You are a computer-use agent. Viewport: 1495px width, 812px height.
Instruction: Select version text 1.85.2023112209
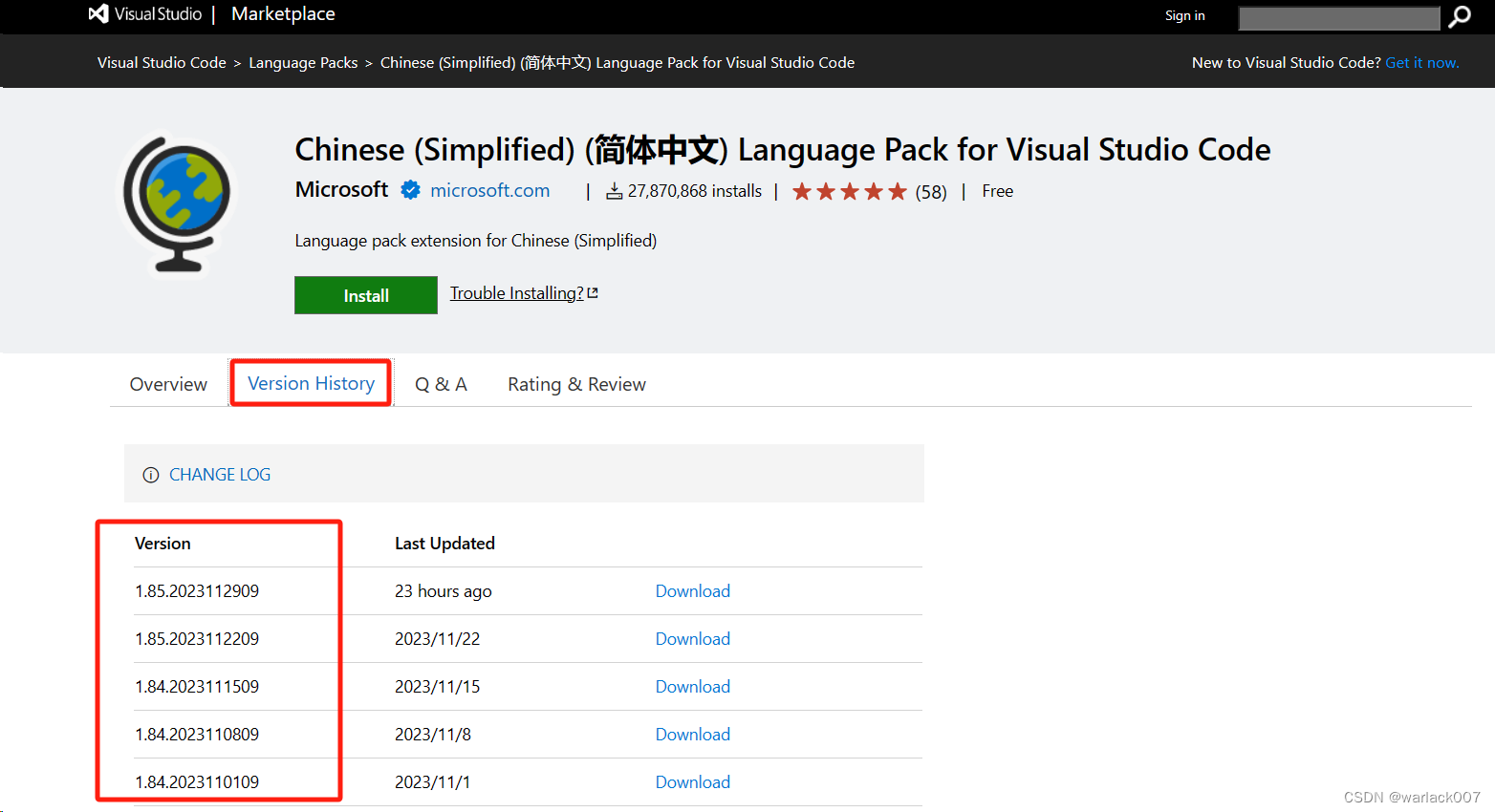click(197, 639)
